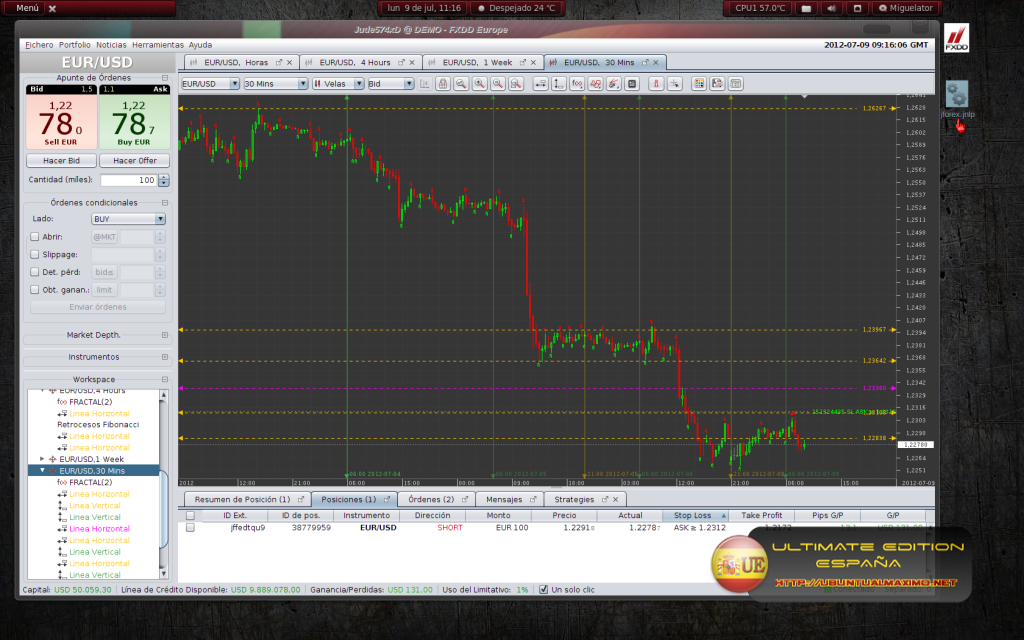The height and width of the screenshot is (640, 1024).
Task: Open the Portfolio menu
Action: 74,45
